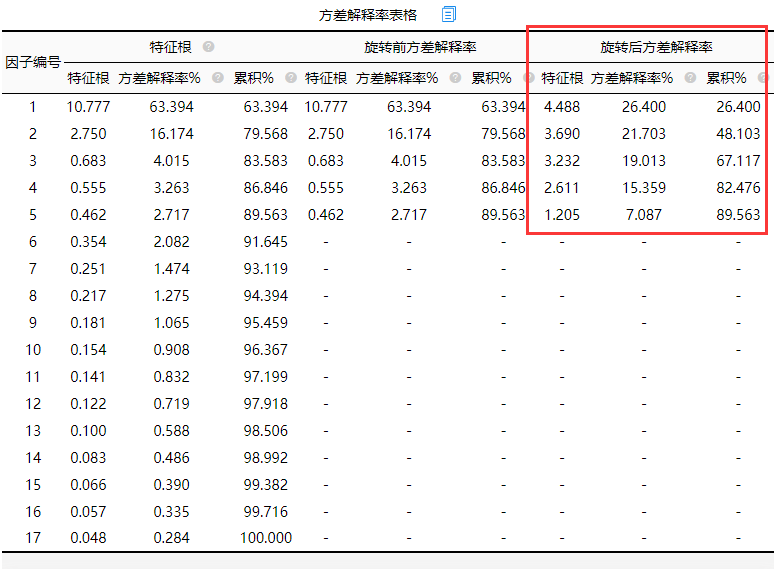774x569 pixels.
Task: Click the value 16.174 in first 方差解释率% column
Action: coord(171,134)
